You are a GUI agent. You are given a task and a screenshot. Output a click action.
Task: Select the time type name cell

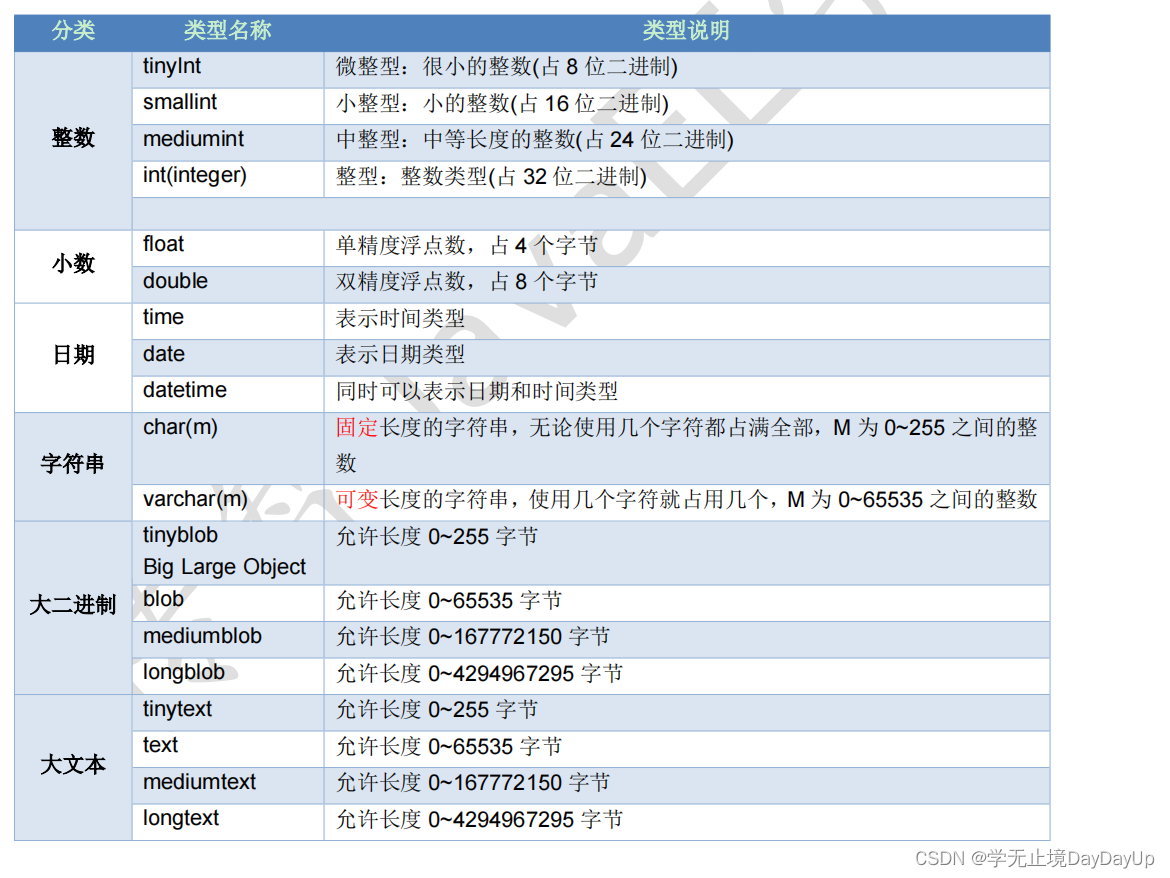coord(228,321)
